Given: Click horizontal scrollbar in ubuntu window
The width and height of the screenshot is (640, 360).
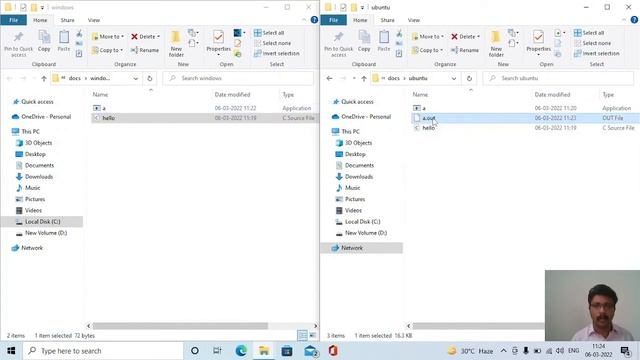Looking at the screenshot, I should tap(478, 326).
